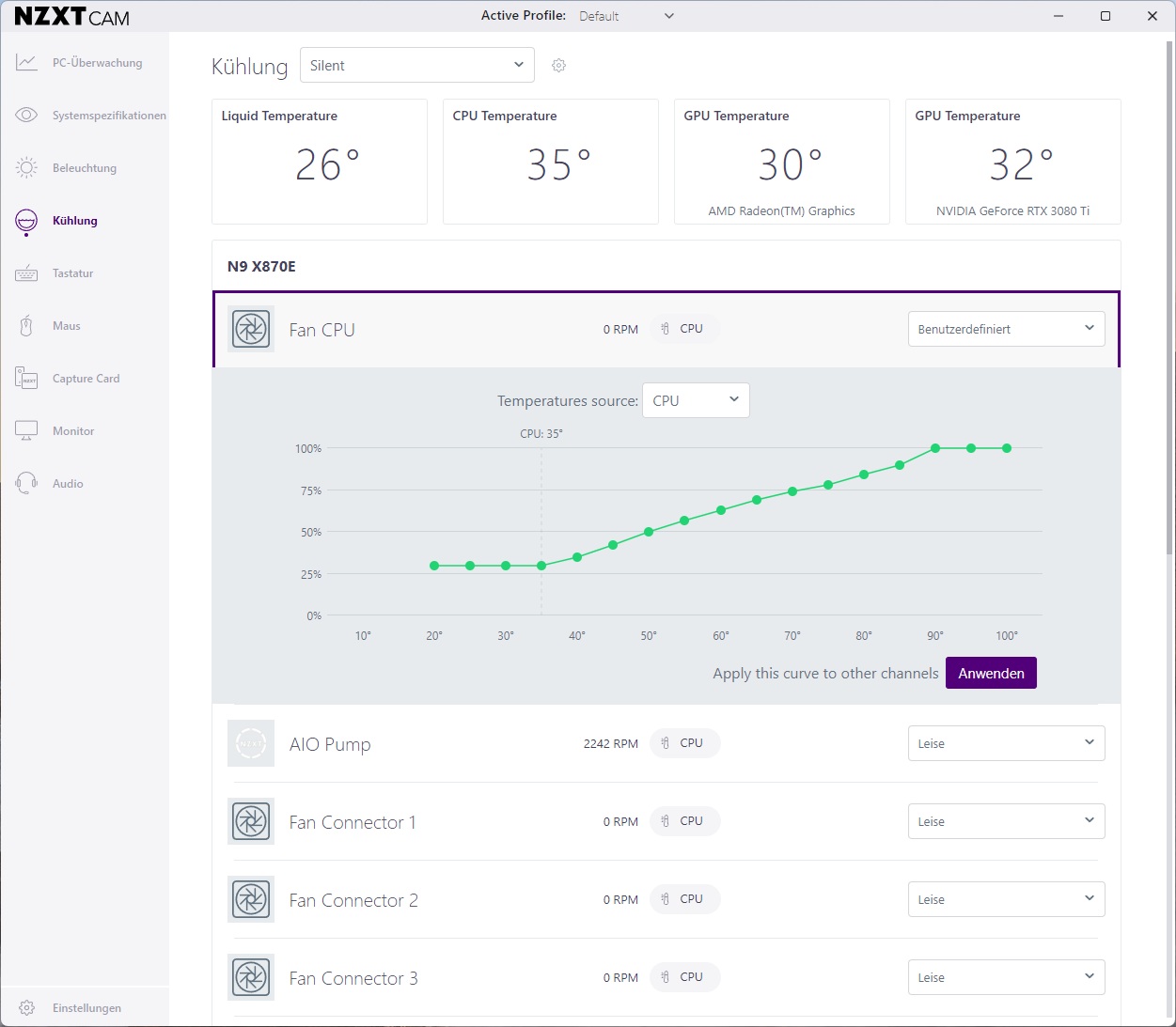Select the Maus mouse icon
1176x1027 pixels.
tap(26, 326)
